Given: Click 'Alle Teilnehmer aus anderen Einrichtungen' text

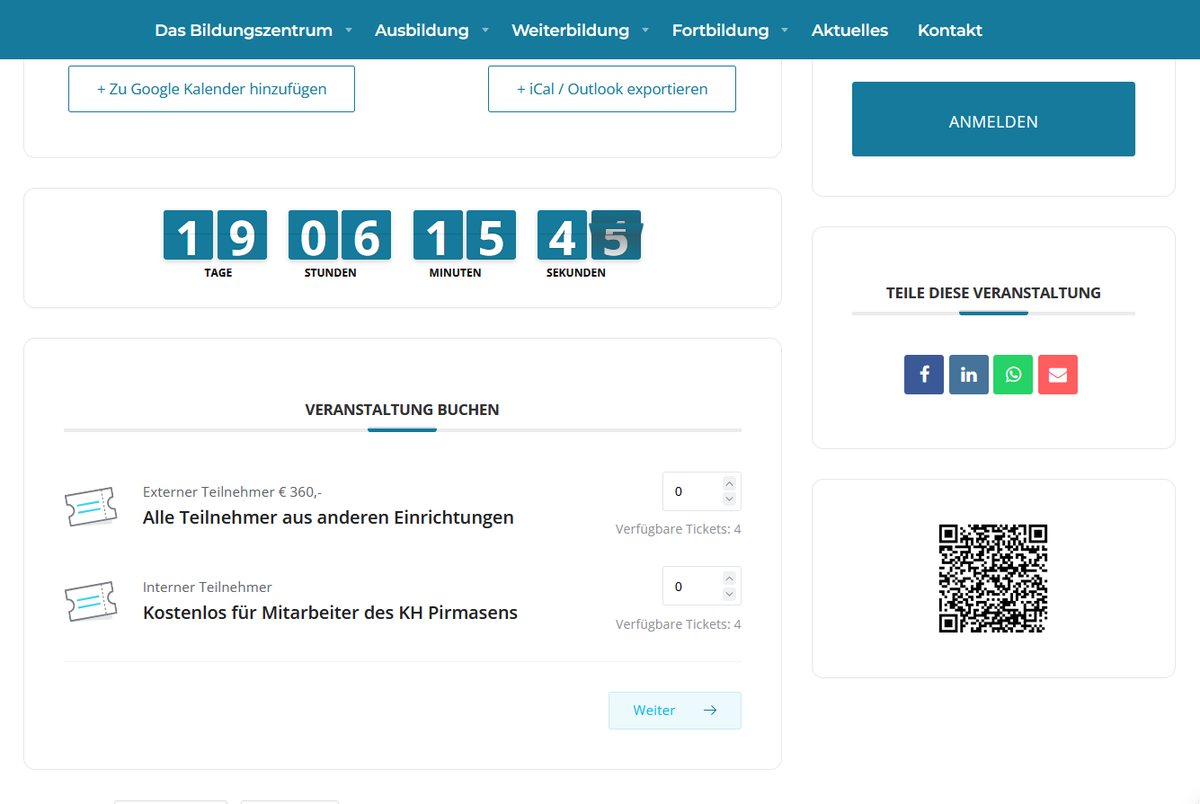Looking at the screenshot, I should coord(328,517).
